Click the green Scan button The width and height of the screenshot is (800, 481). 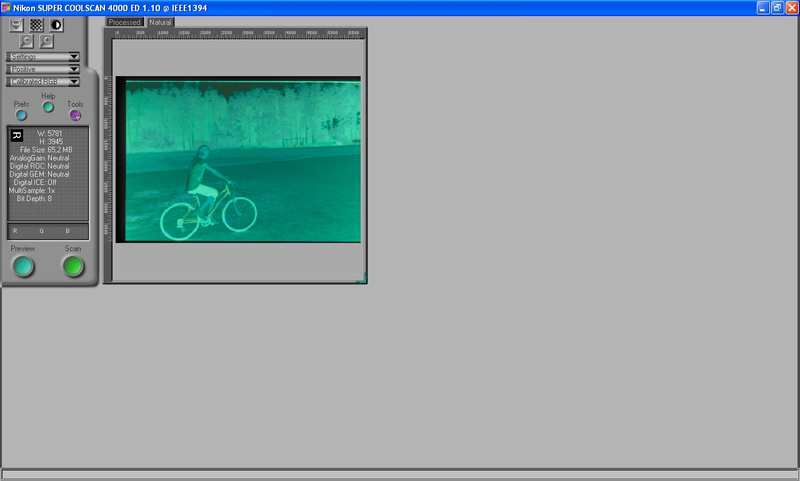pos(73,266)
